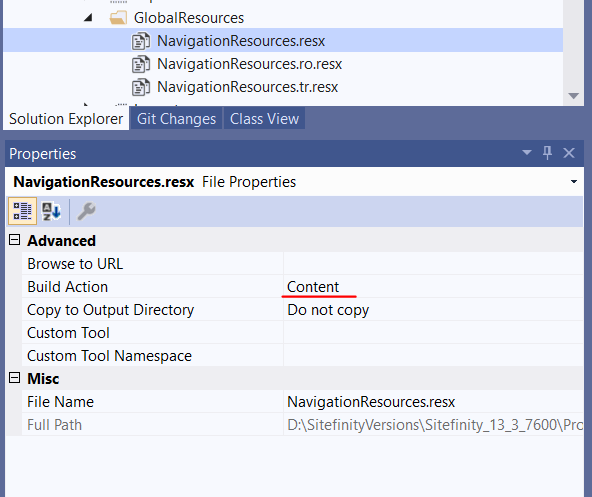This screenshot has height=497, width=592.
Task: Click the GlobalResources folder icon
Action: (118, 18)
